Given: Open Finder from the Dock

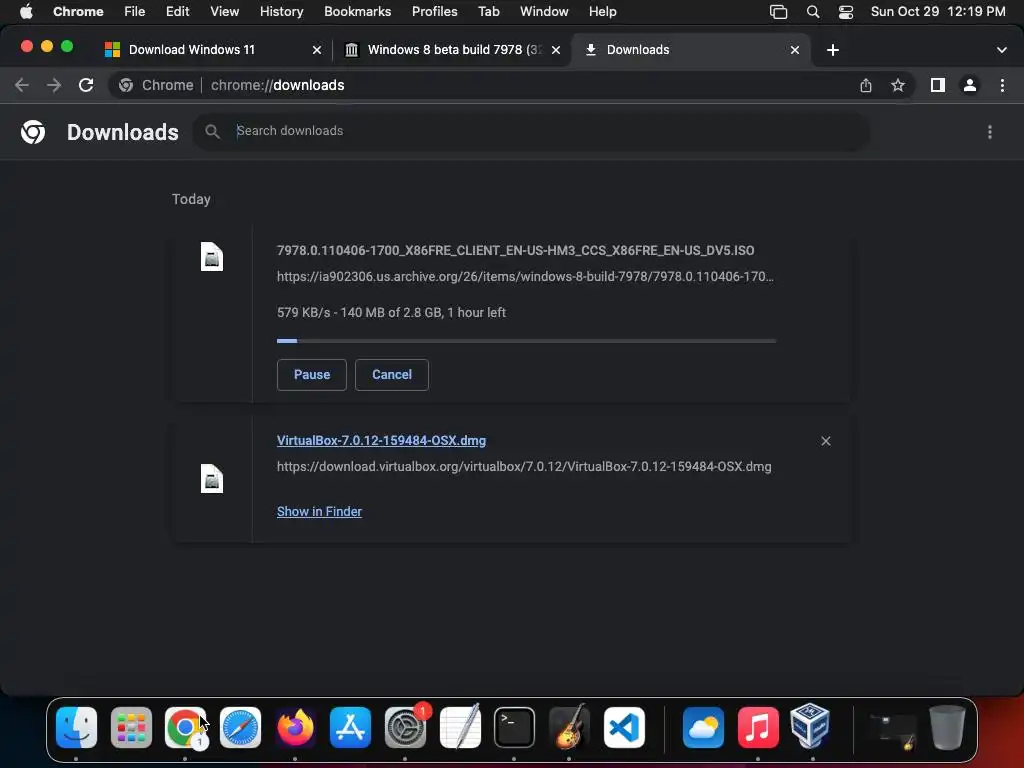Looking at the screenshot, I should (76, 727).
